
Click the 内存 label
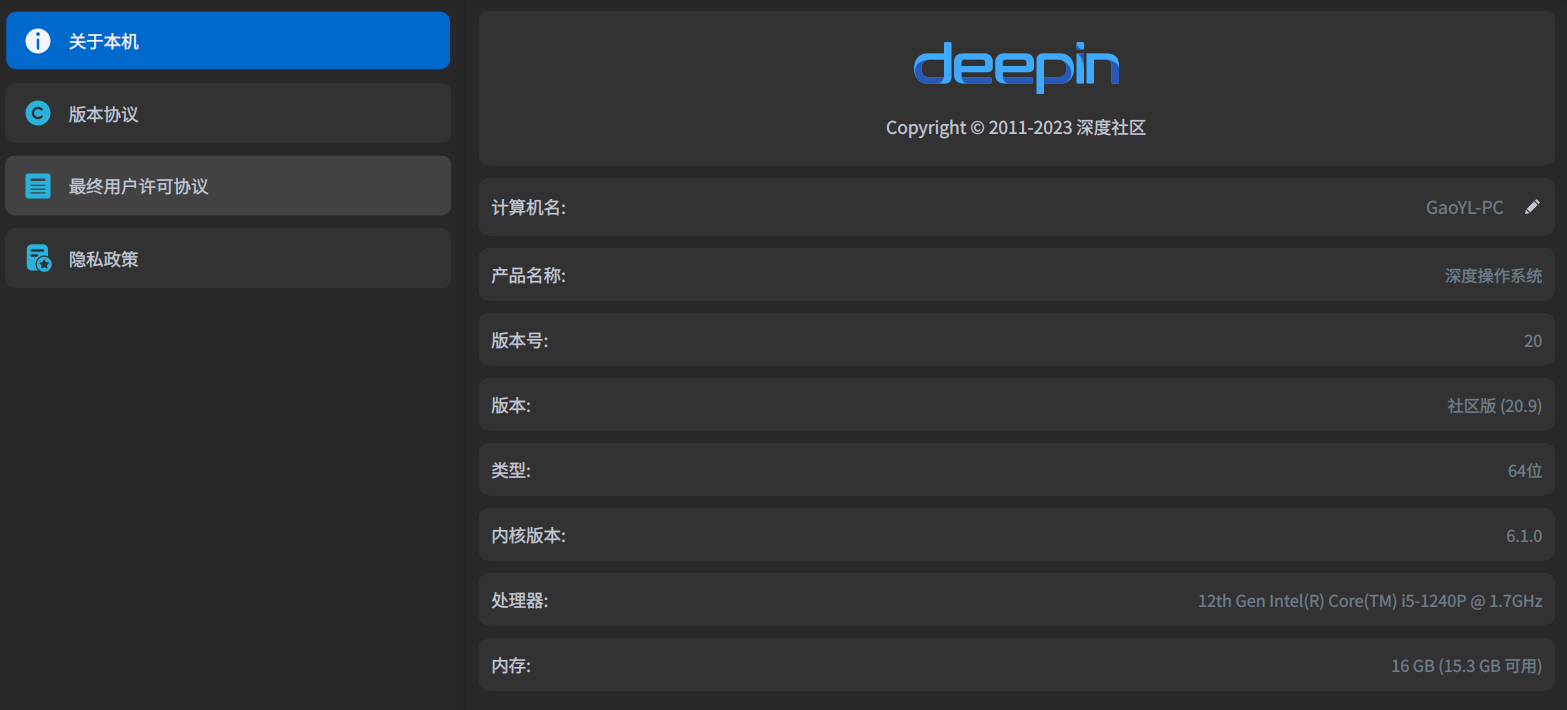(x=511, y=665)
